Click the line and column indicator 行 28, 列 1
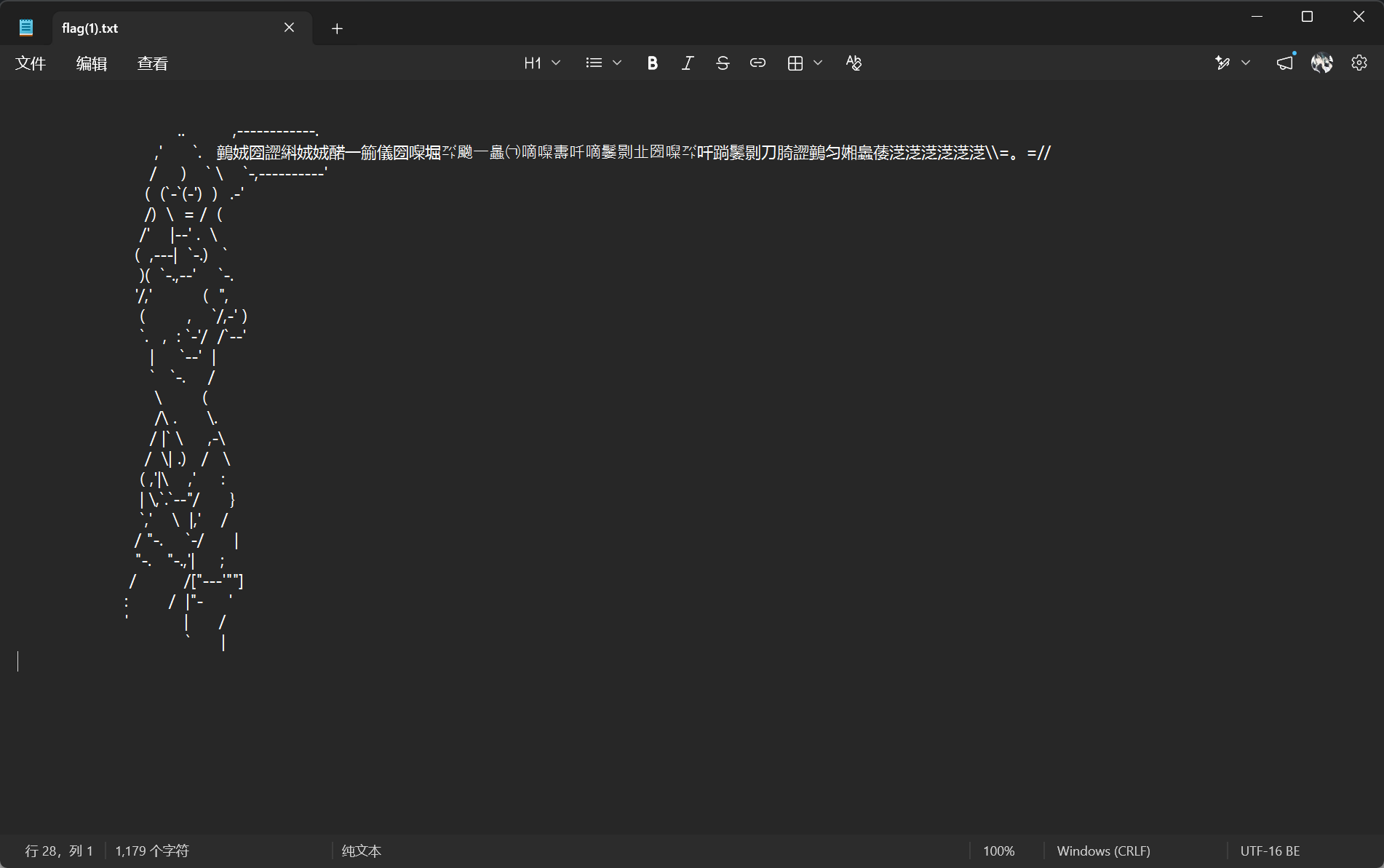1384x868 pixels. pos(59,851)
